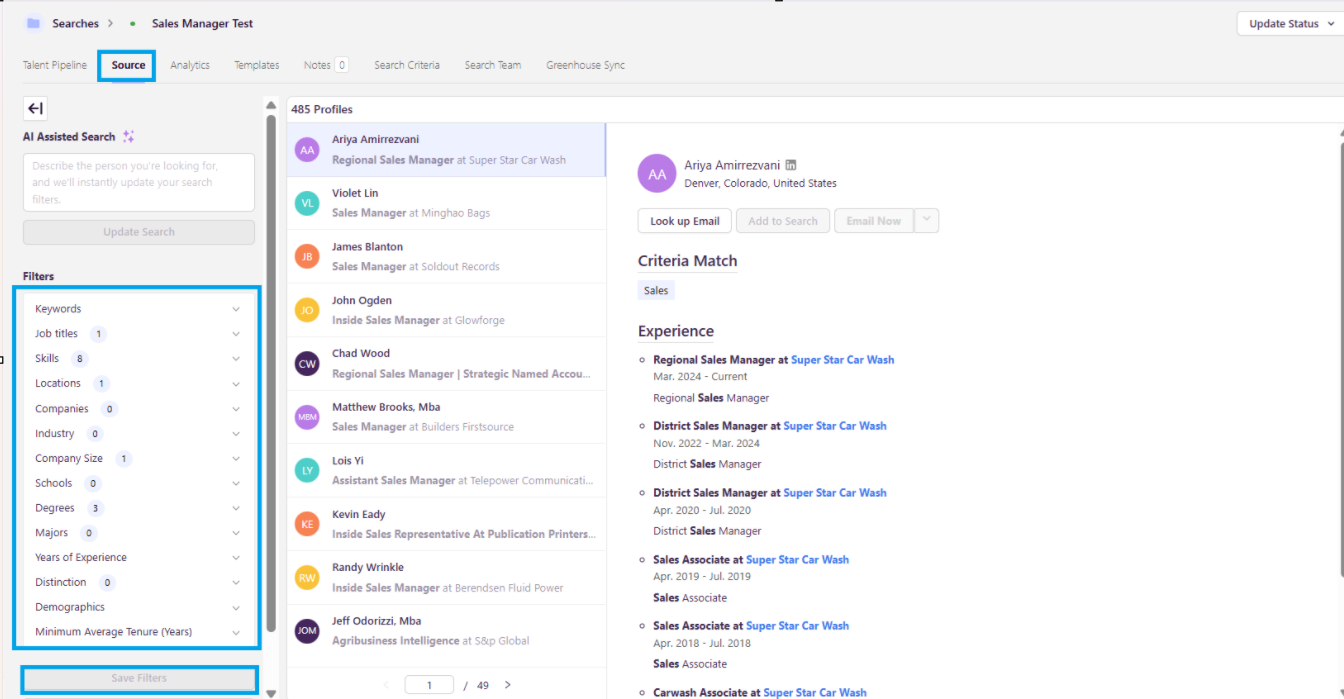Open the Super Star Car Wash company link
This screenshot has height=699, width=1344.
(x=842, y=360)
